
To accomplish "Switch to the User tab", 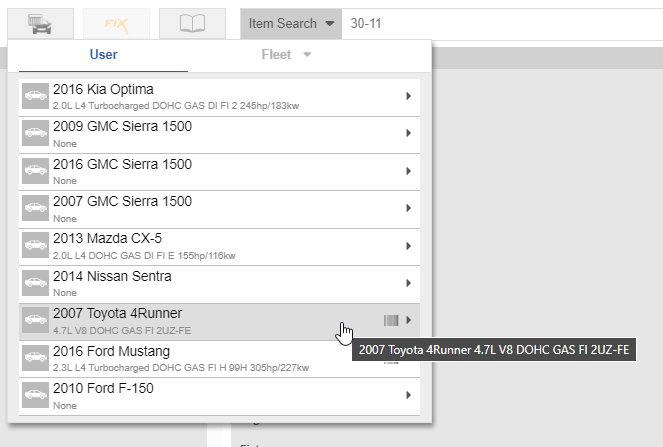I will point(103,55).
